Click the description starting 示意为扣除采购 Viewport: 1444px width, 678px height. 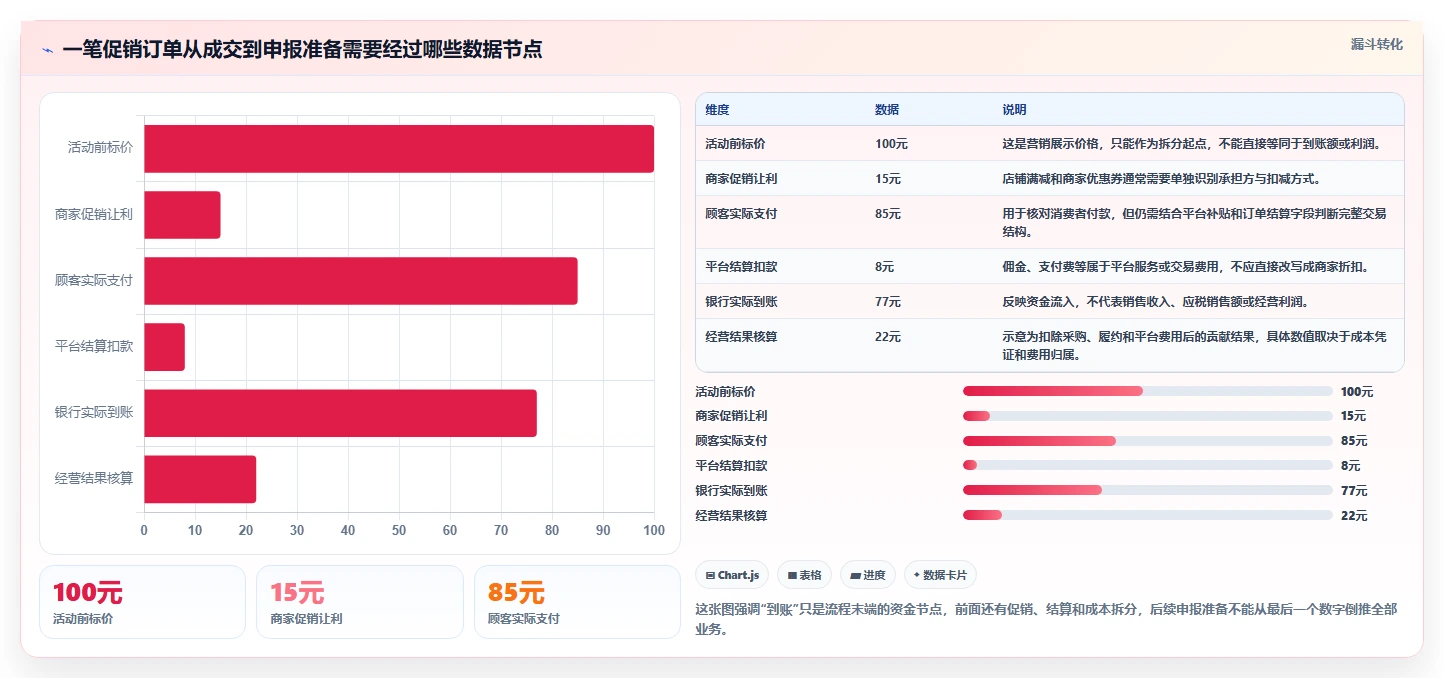pos(1195,345)
